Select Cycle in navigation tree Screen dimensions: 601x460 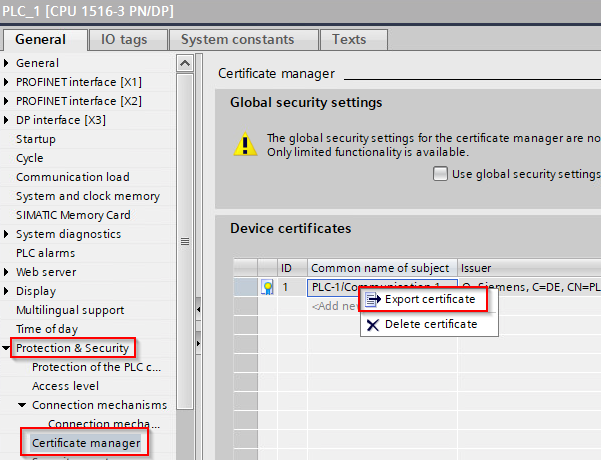click(x=30, y=158)
